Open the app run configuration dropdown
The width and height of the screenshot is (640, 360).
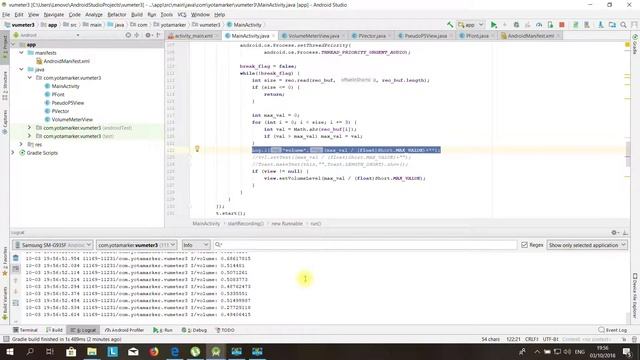click(471, 25)
